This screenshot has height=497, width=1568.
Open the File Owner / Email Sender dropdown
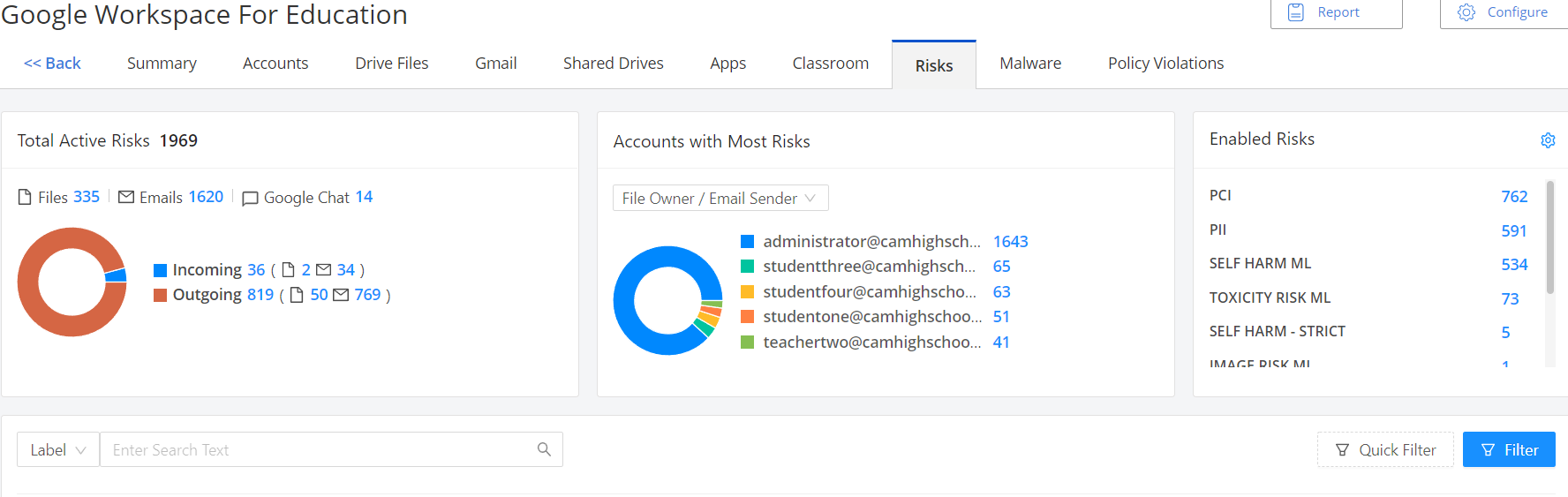(720, 198)
